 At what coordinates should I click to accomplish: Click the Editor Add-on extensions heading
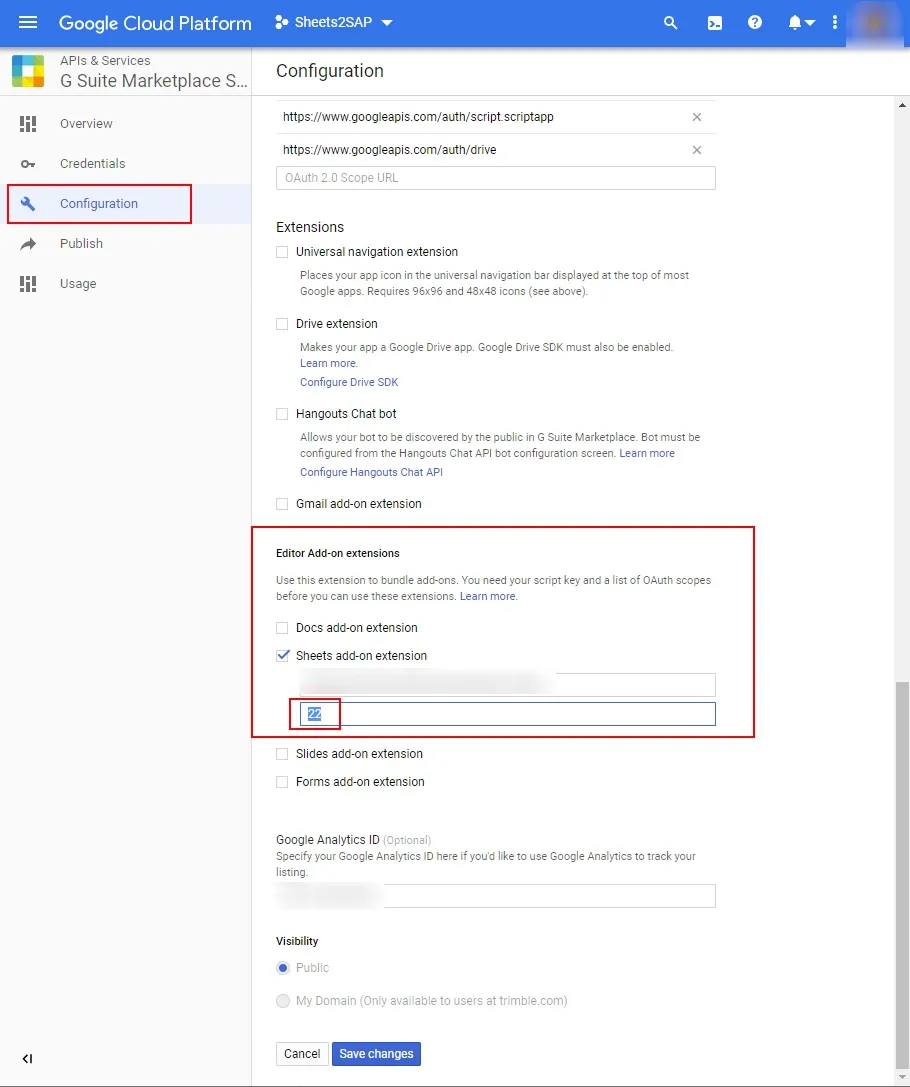338,553
